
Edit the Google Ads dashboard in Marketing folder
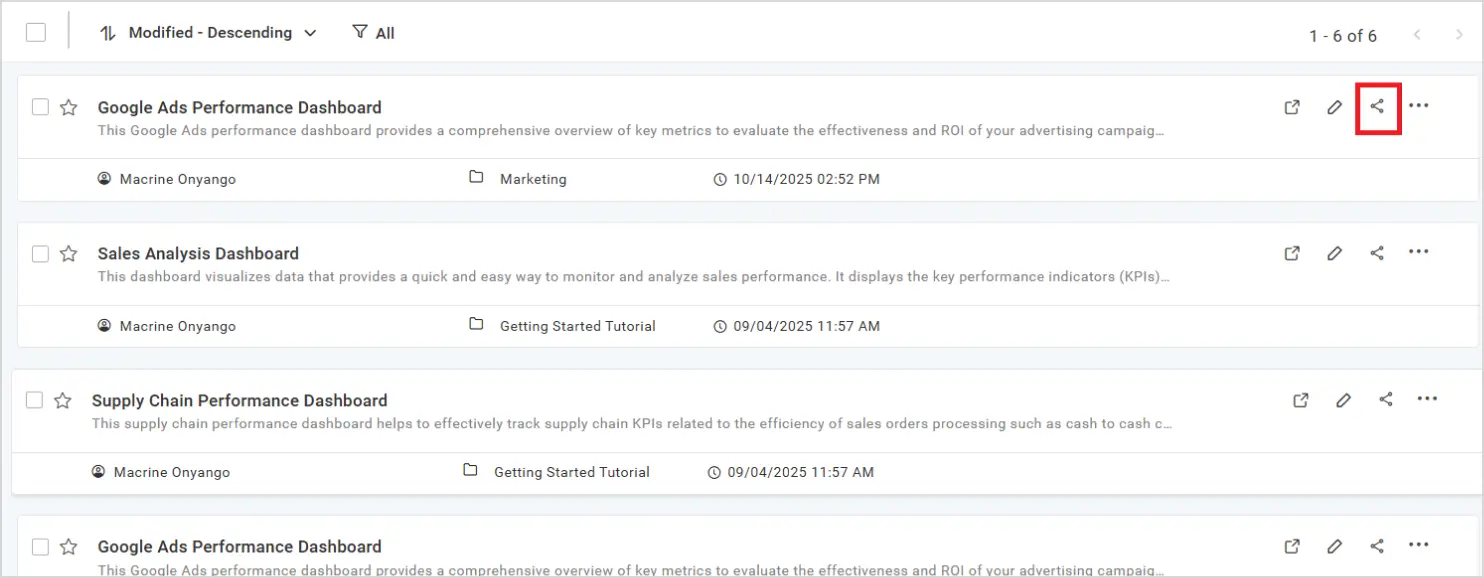(x=1334, y=107)
